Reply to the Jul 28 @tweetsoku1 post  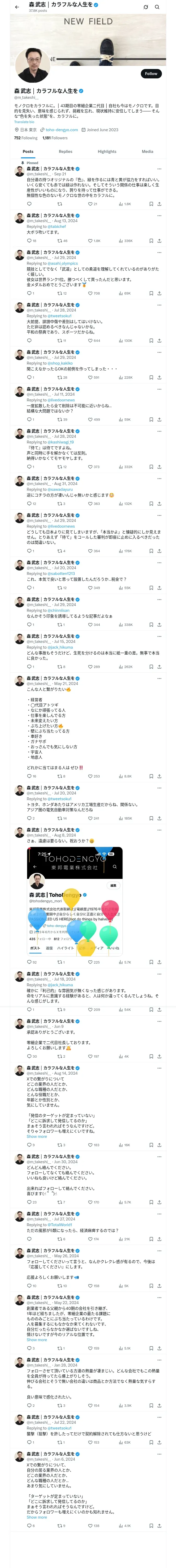(30, 341)
